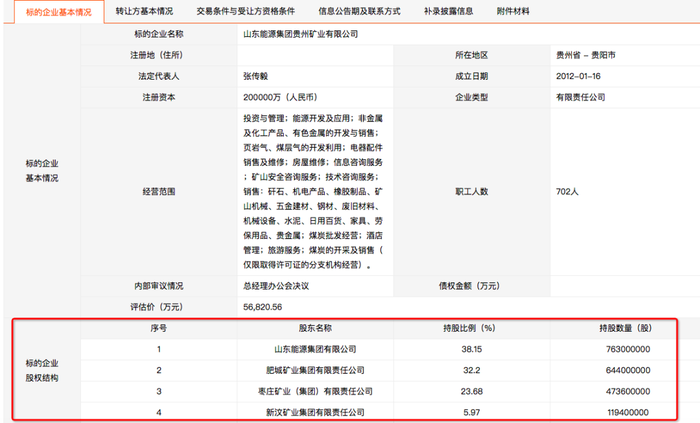This screenshot has height=423, width=700.
Task: Click share quantity 763000000
Action: click(x=628, y=349)
